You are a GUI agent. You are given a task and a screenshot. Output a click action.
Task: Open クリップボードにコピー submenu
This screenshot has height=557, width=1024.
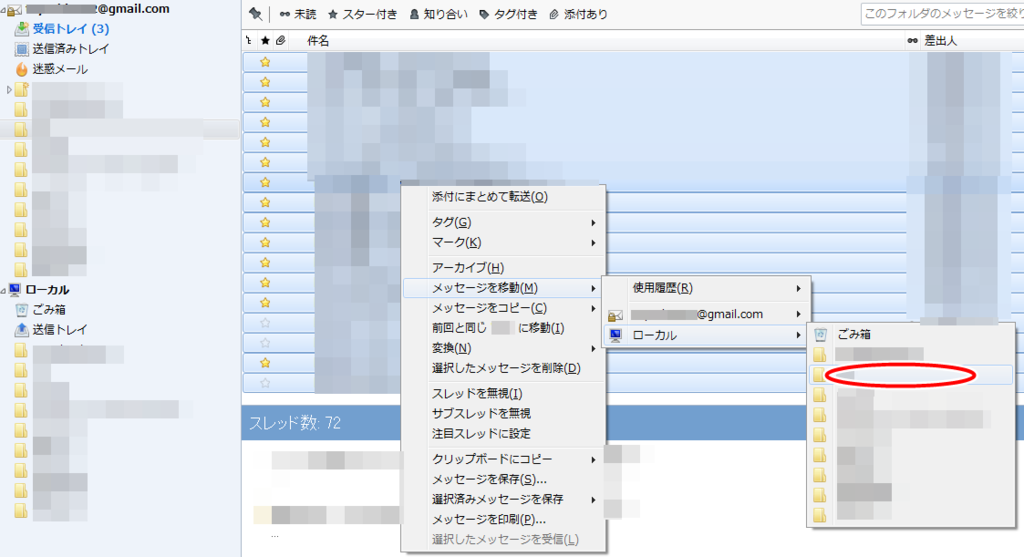pos(503,459)
